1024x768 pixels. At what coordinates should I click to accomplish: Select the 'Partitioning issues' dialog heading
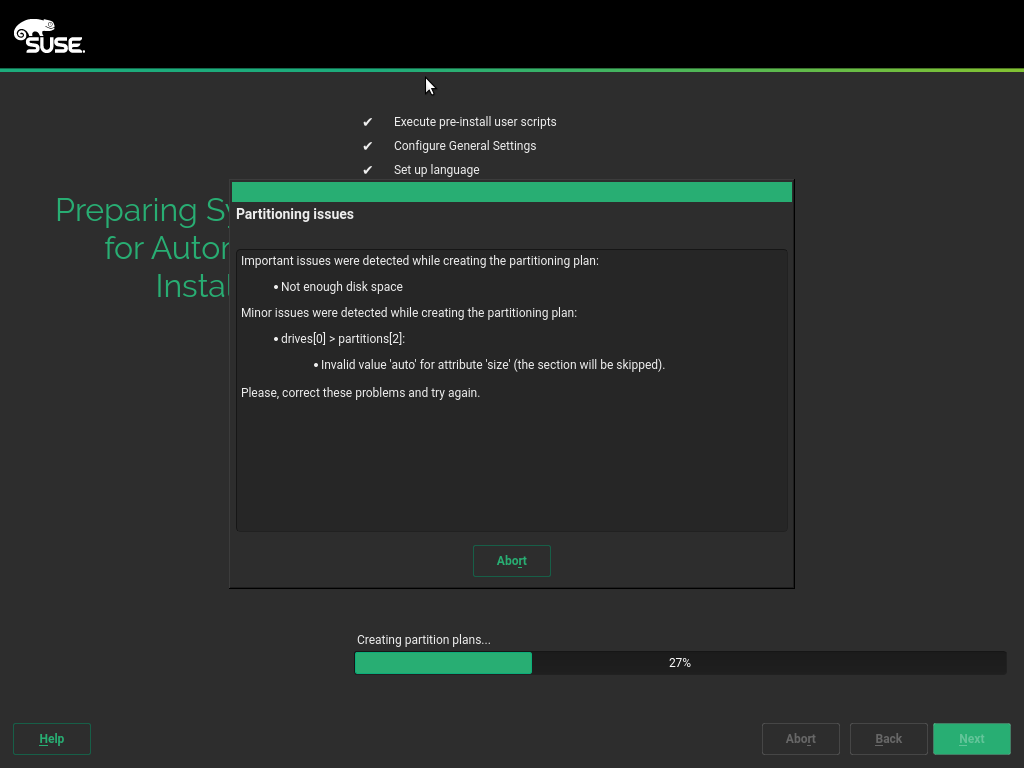click(295, 214)
